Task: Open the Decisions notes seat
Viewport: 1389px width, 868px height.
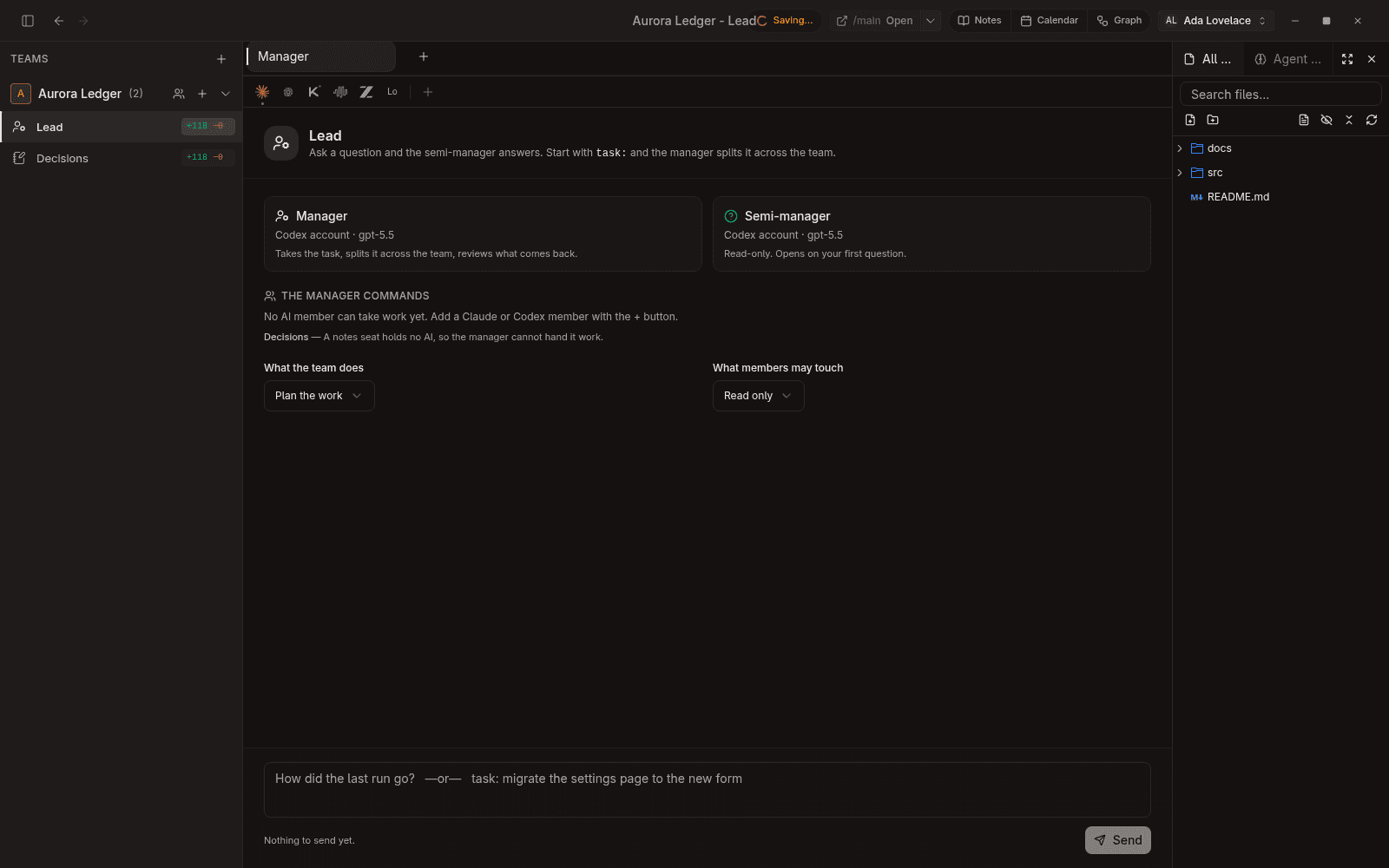Action: point(121,158)
